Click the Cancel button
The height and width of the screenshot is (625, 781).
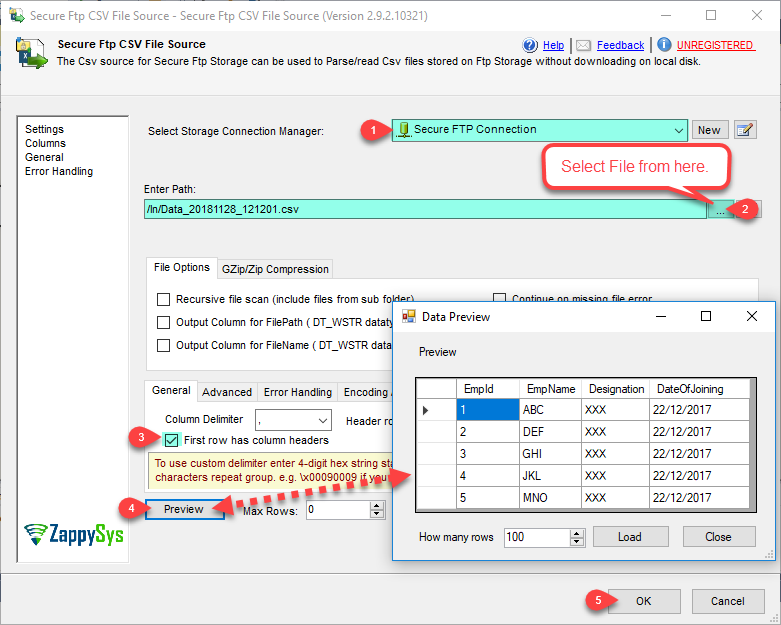[727, 601]
